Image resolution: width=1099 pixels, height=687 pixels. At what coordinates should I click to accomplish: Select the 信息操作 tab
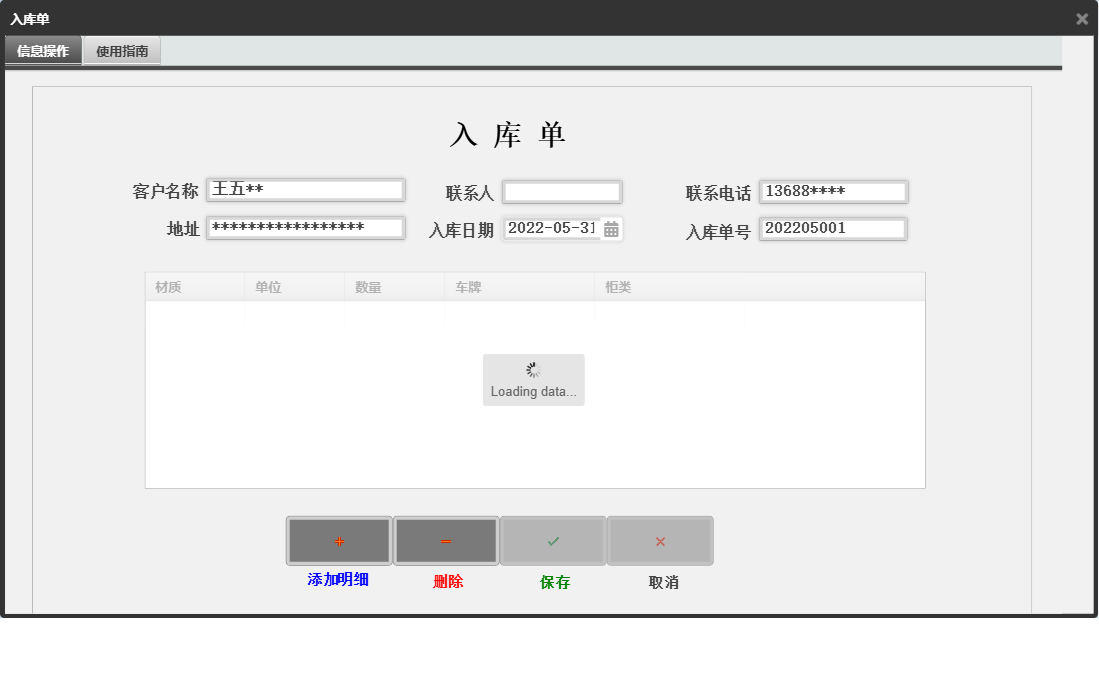click(42, 49)
